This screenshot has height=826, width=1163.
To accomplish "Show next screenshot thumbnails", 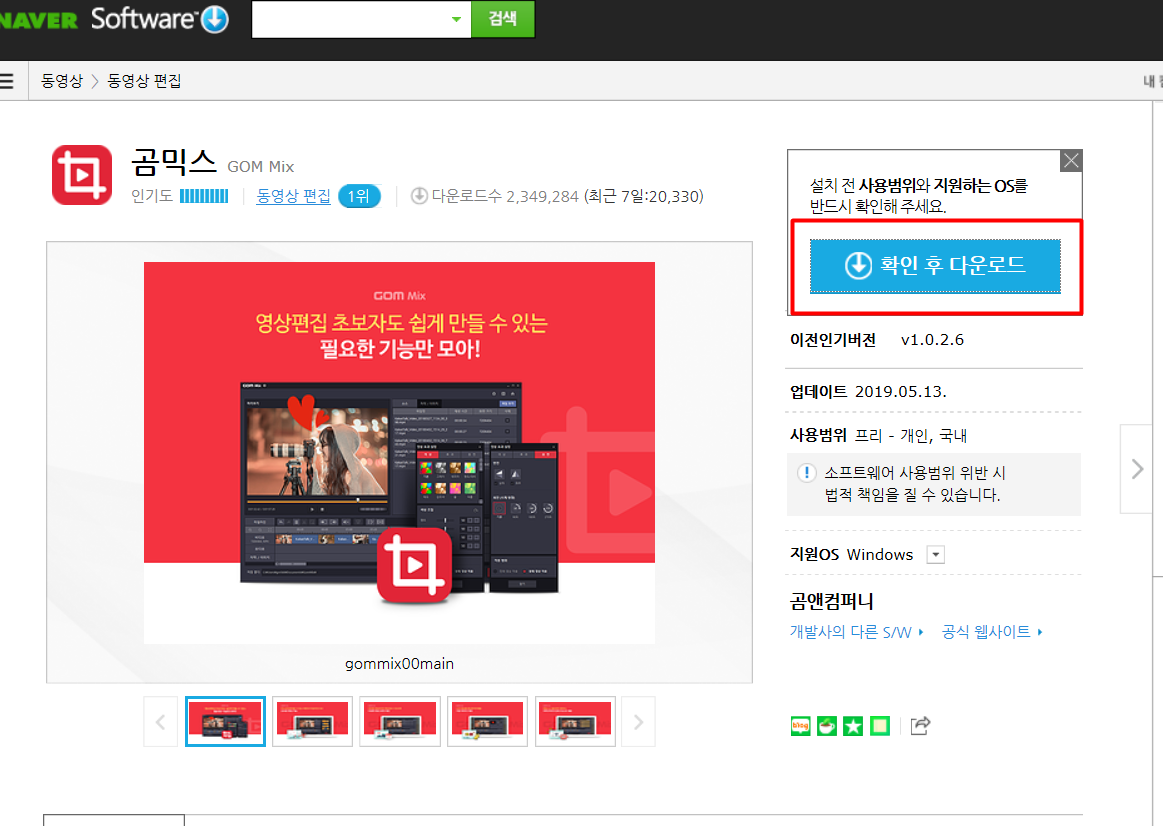I will [x=638, y=721].
